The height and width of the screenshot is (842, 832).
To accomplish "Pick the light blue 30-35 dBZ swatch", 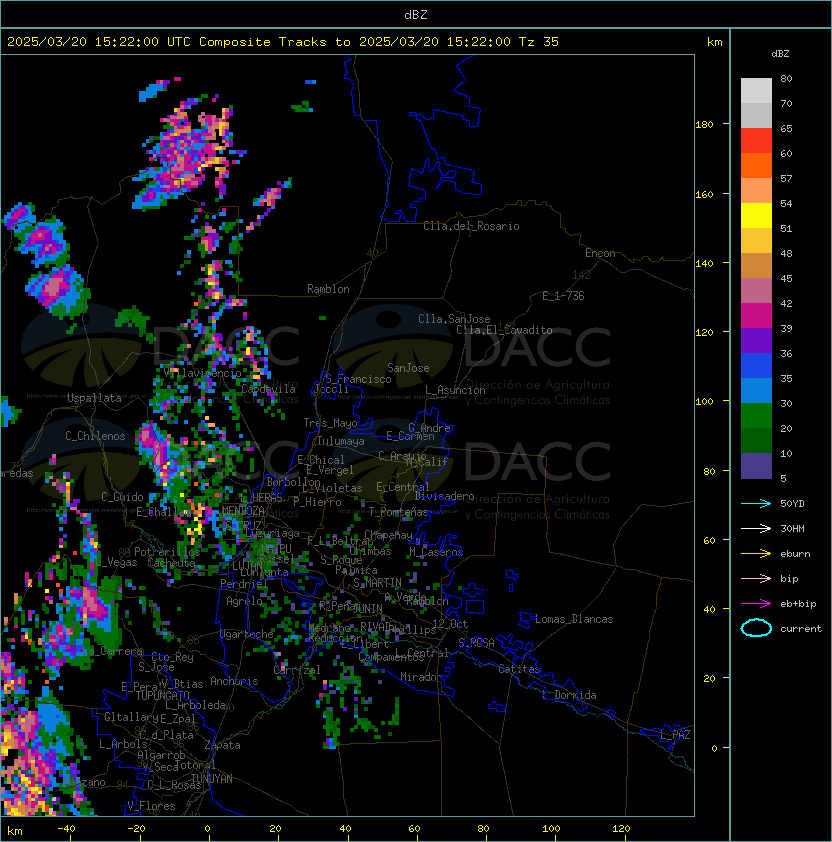I will coord(756,390).
